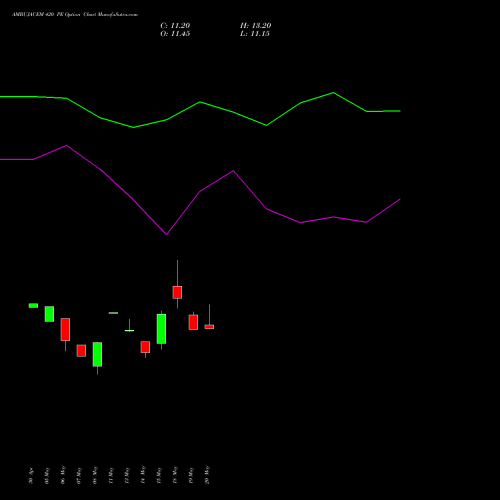Click the low value 'L: 11.15'
This screenshot has height=500, width=500.
click(x=255, y=34)
